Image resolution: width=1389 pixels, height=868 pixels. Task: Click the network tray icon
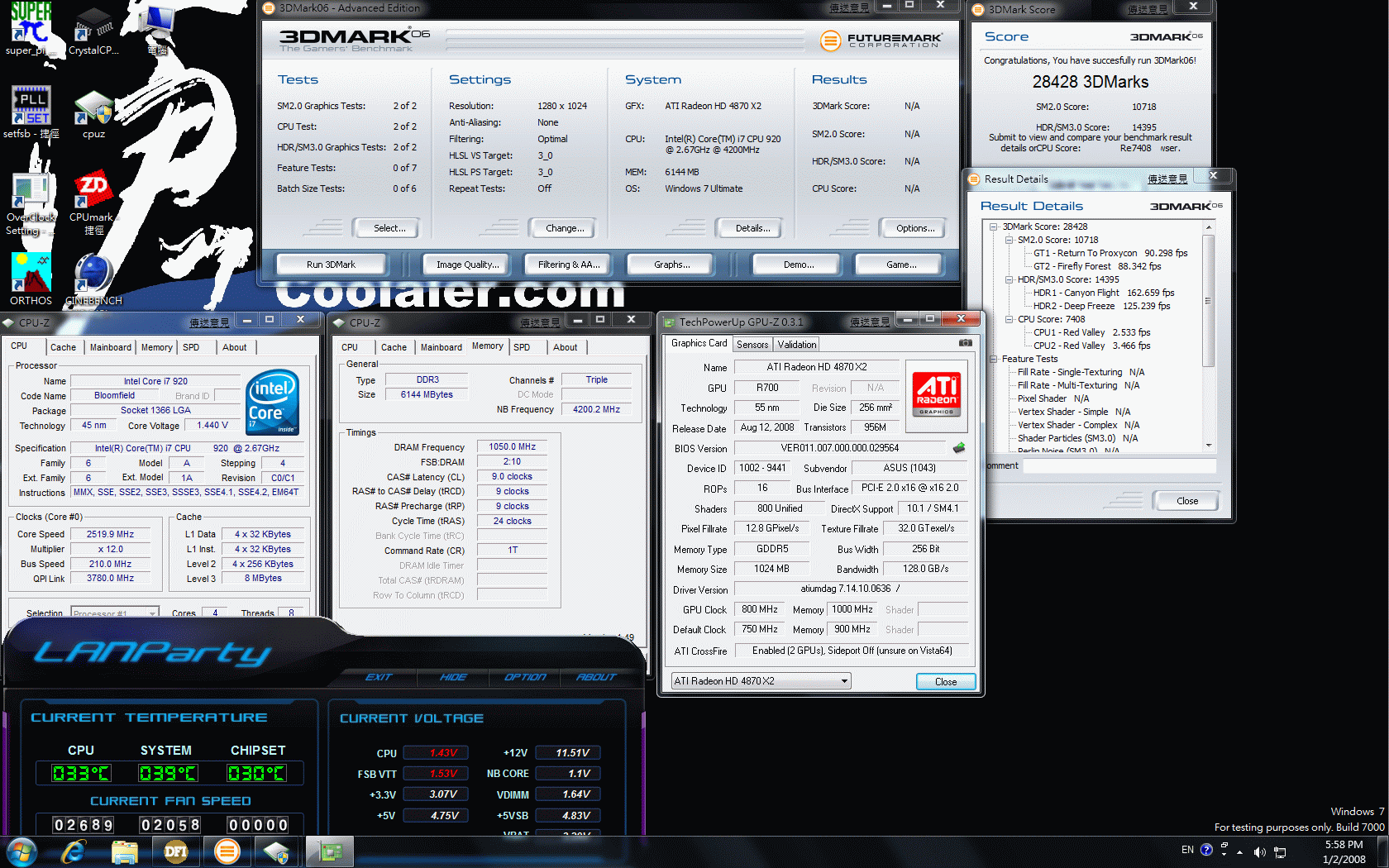(1280, 851)
